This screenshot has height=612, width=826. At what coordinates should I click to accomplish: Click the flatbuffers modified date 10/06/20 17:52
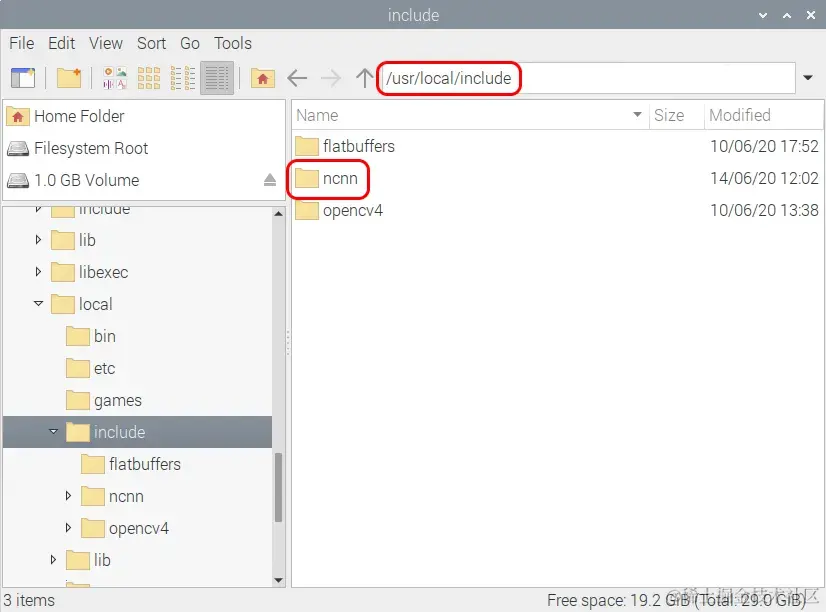coord(764,146)
